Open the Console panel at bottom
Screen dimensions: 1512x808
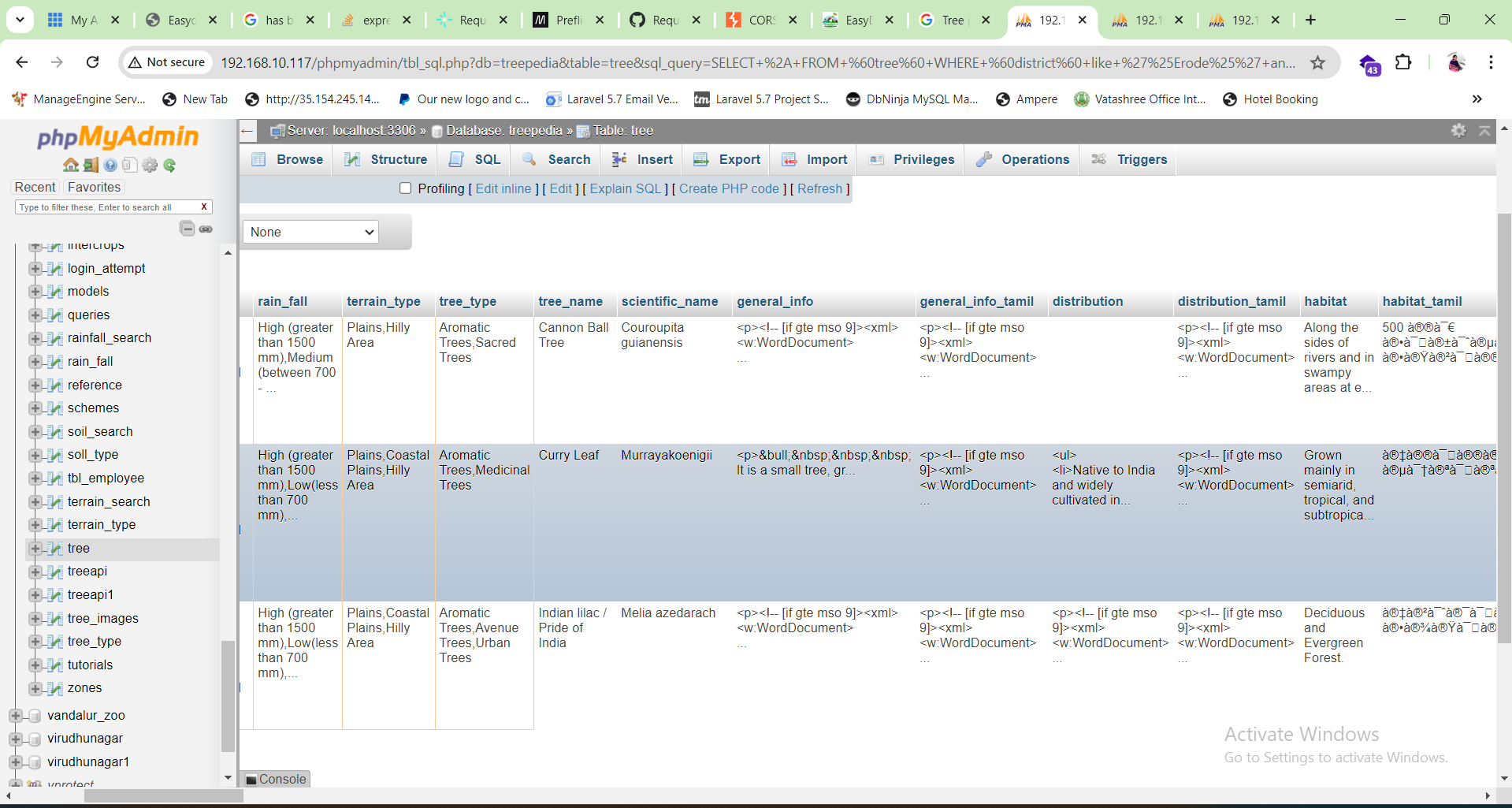pyautogui.click(x=275, y=779)
